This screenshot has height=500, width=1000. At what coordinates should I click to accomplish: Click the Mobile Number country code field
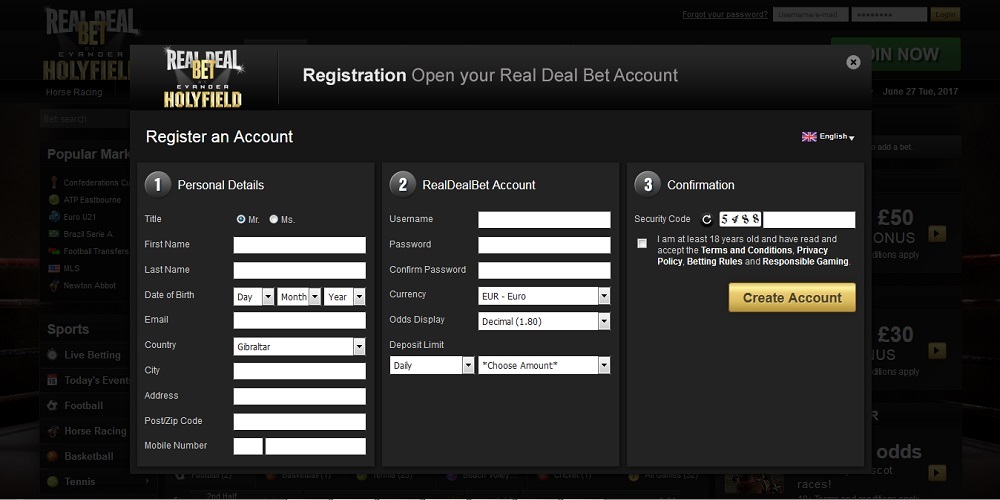tap(248, 446)
